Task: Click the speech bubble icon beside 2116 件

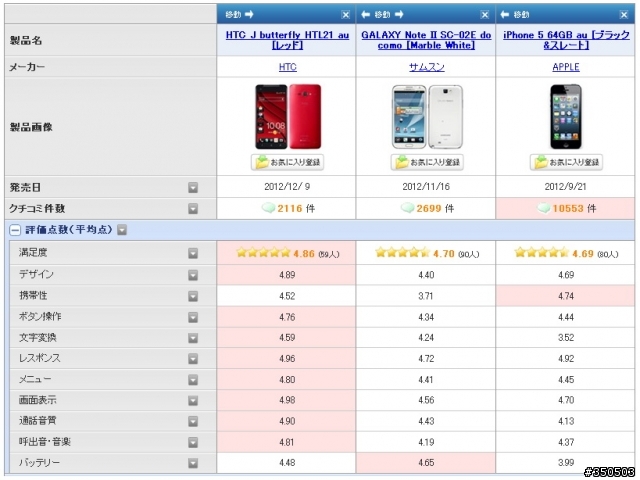Action: click(x=268, y=208)
